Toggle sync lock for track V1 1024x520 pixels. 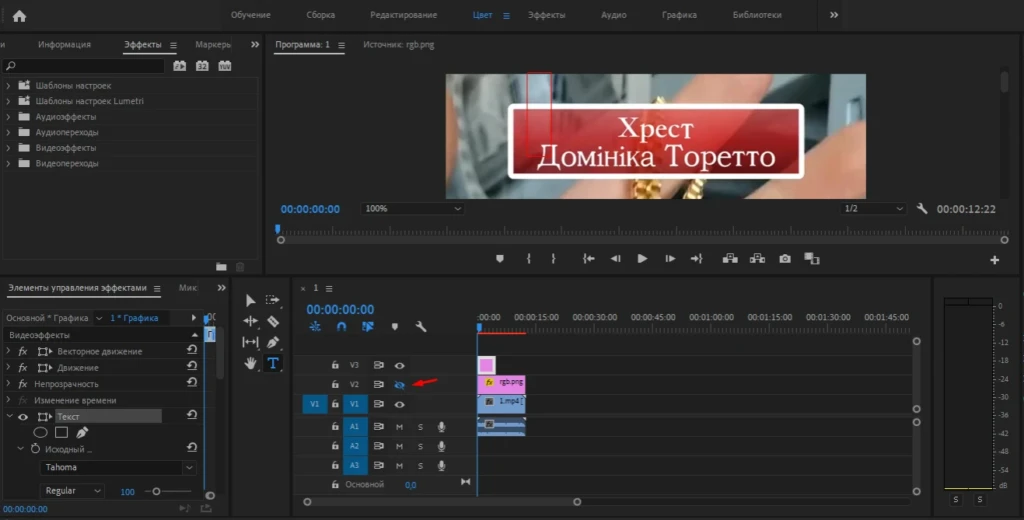[378, 404]
